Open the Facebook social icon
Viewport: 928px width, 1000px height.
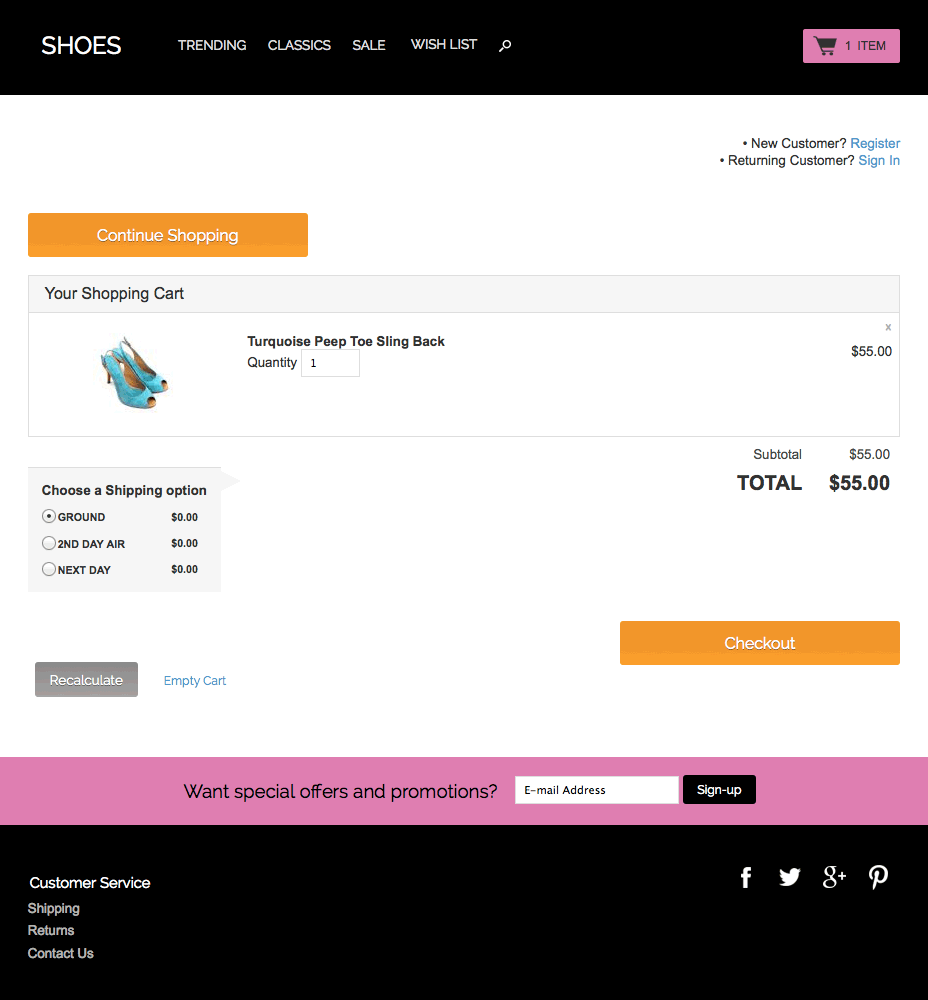746,877
